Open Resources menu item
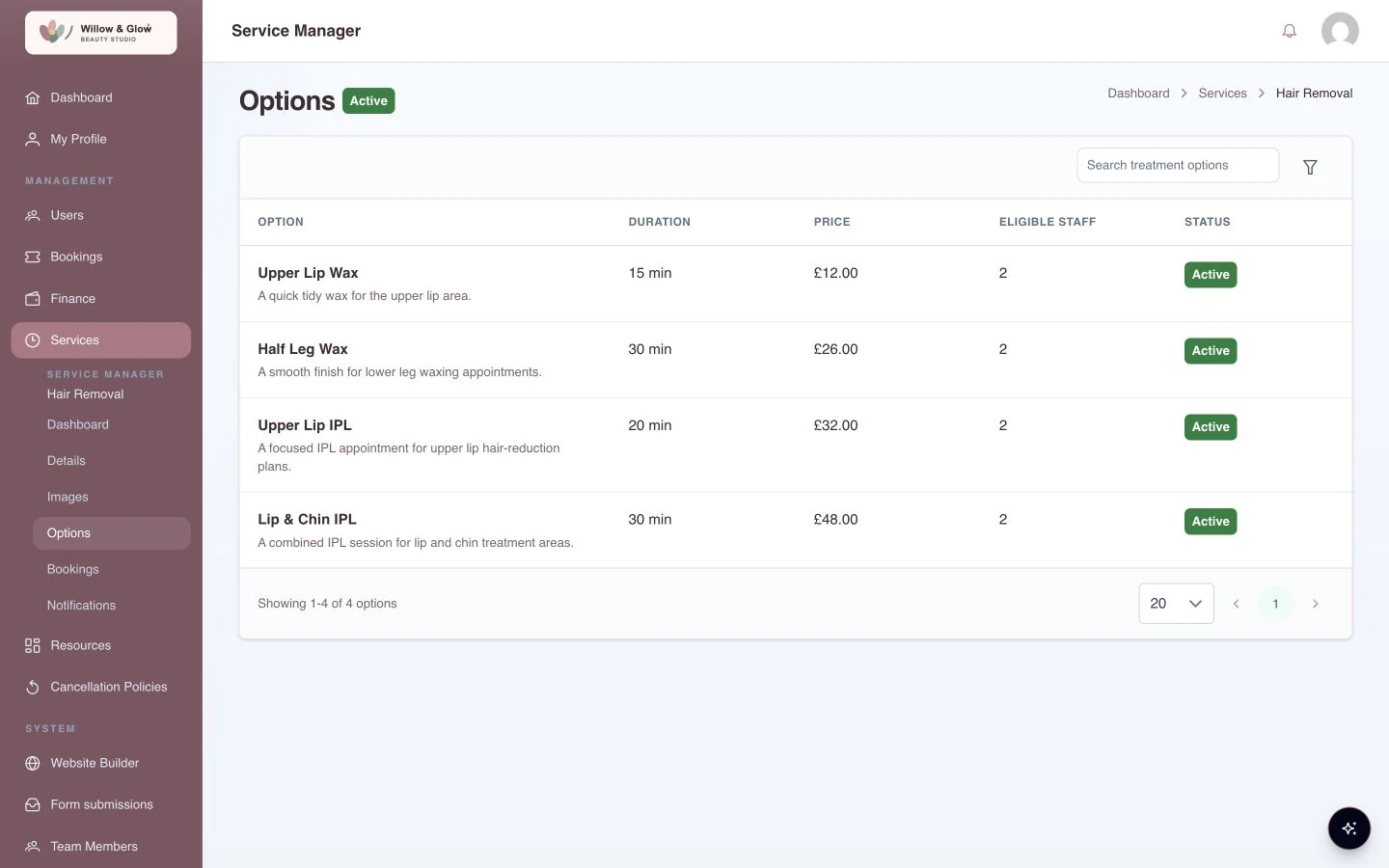This screenshot has width=1389, height=868. [101, 645]
